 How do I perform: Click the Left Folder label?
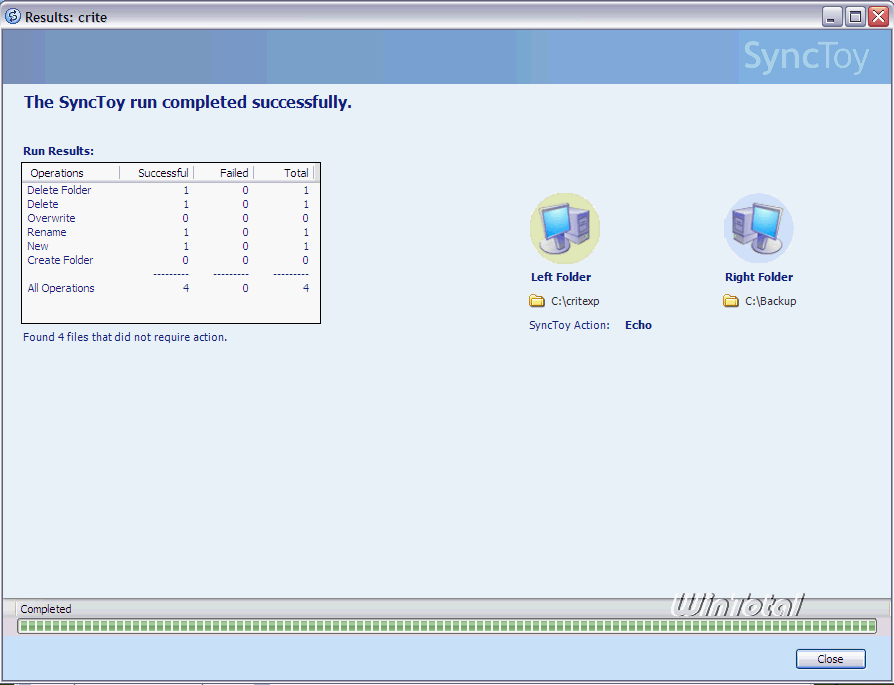coord(561,277)
